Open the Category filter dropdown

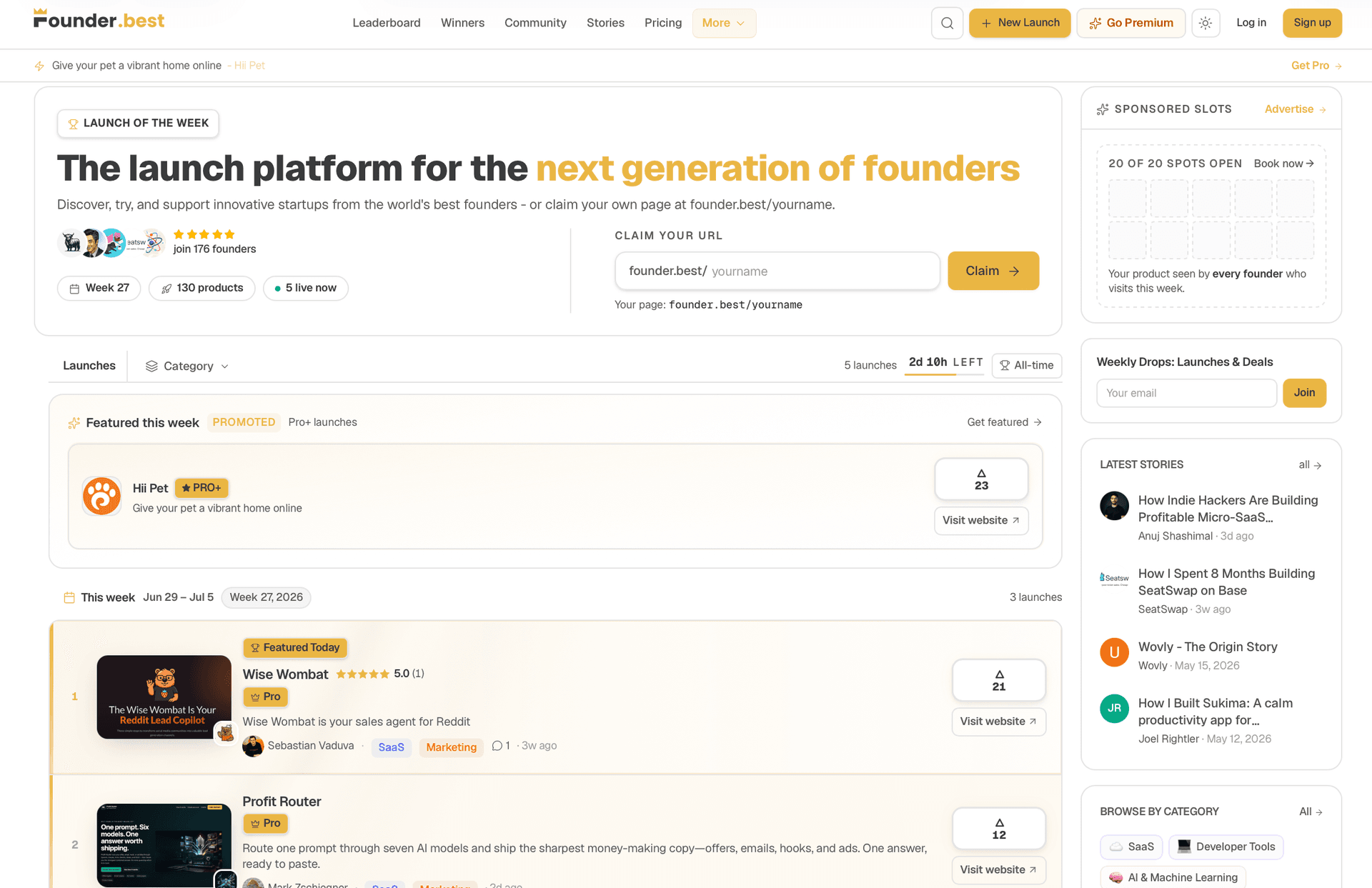187,366
